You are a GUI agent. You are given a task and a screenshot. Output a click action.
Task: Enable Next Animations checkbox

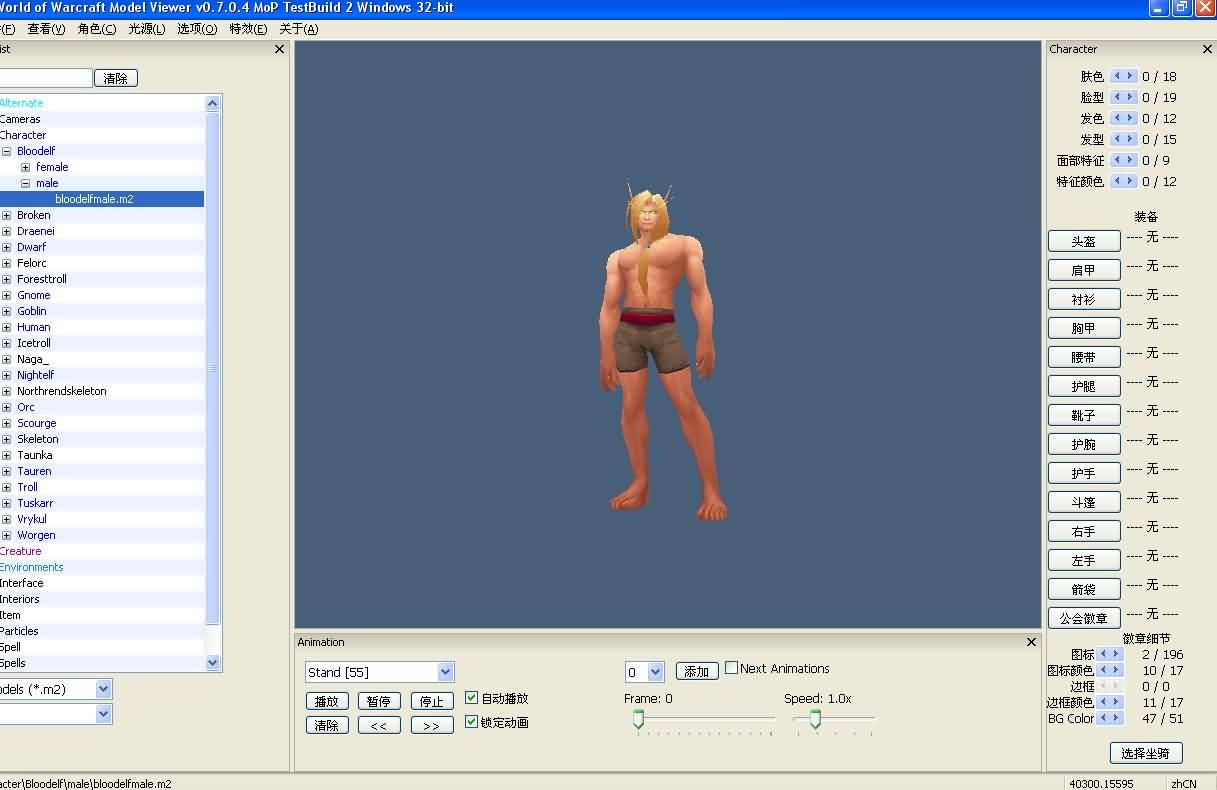(x=732, y=668)
